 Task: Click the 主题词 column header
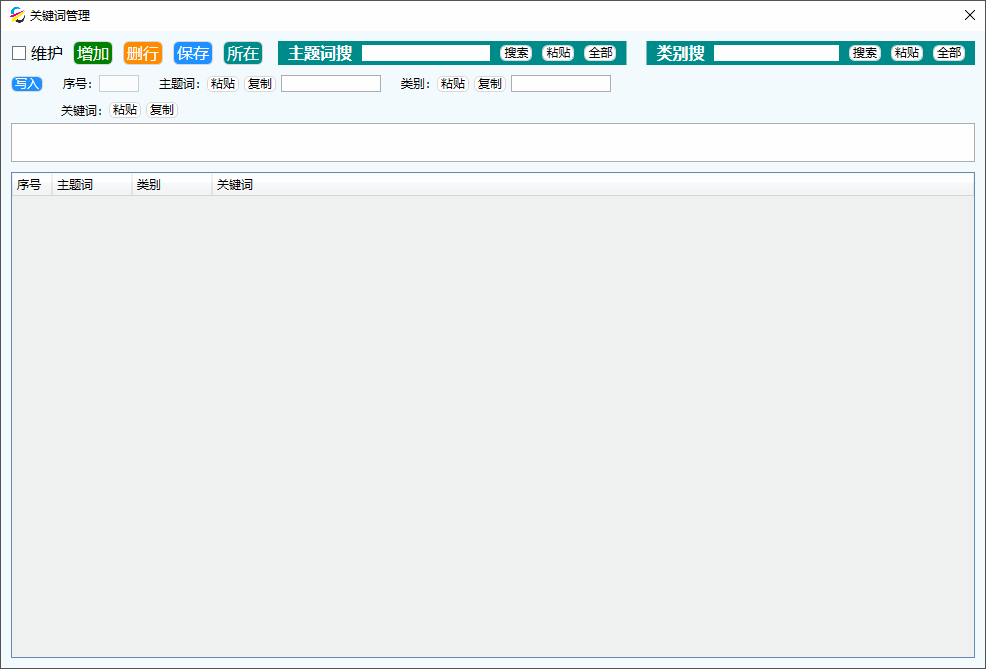91,185
